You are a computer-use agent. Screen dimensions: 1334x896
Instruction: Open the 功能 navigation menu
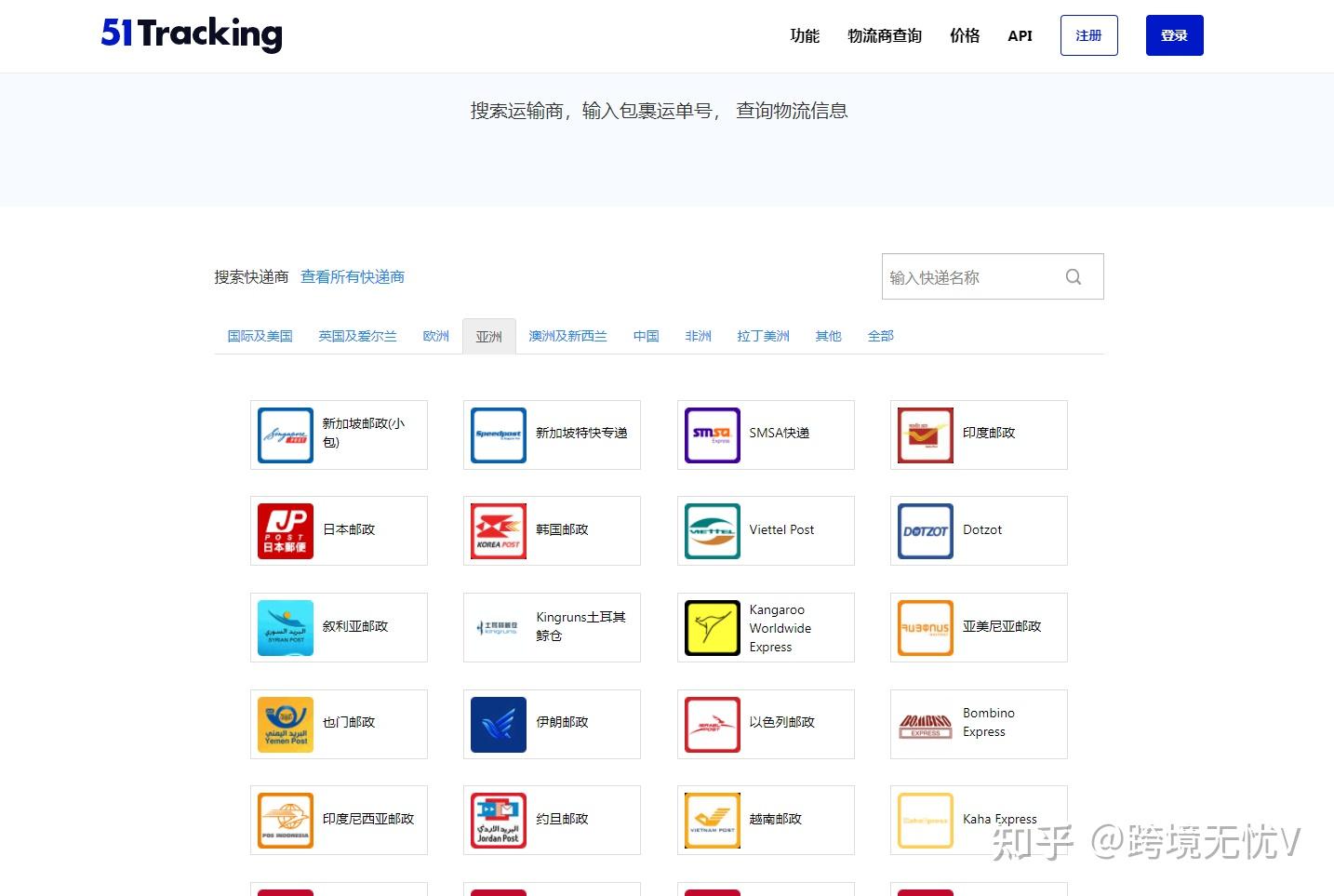(806, 35)
